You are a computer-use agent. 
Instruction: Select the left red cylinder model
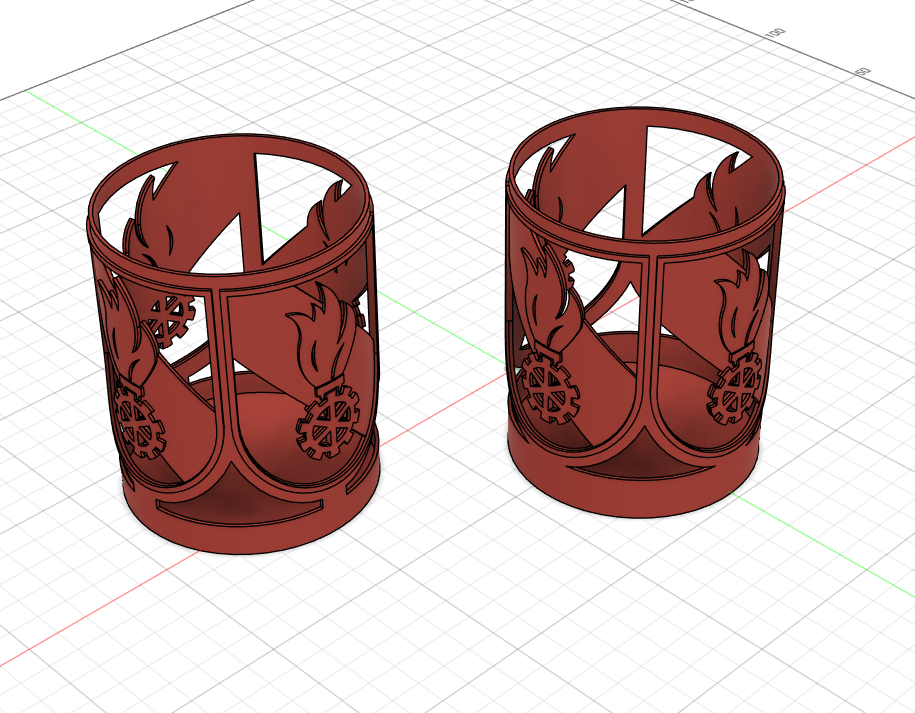pyautogui.click(x=235, y=344)
